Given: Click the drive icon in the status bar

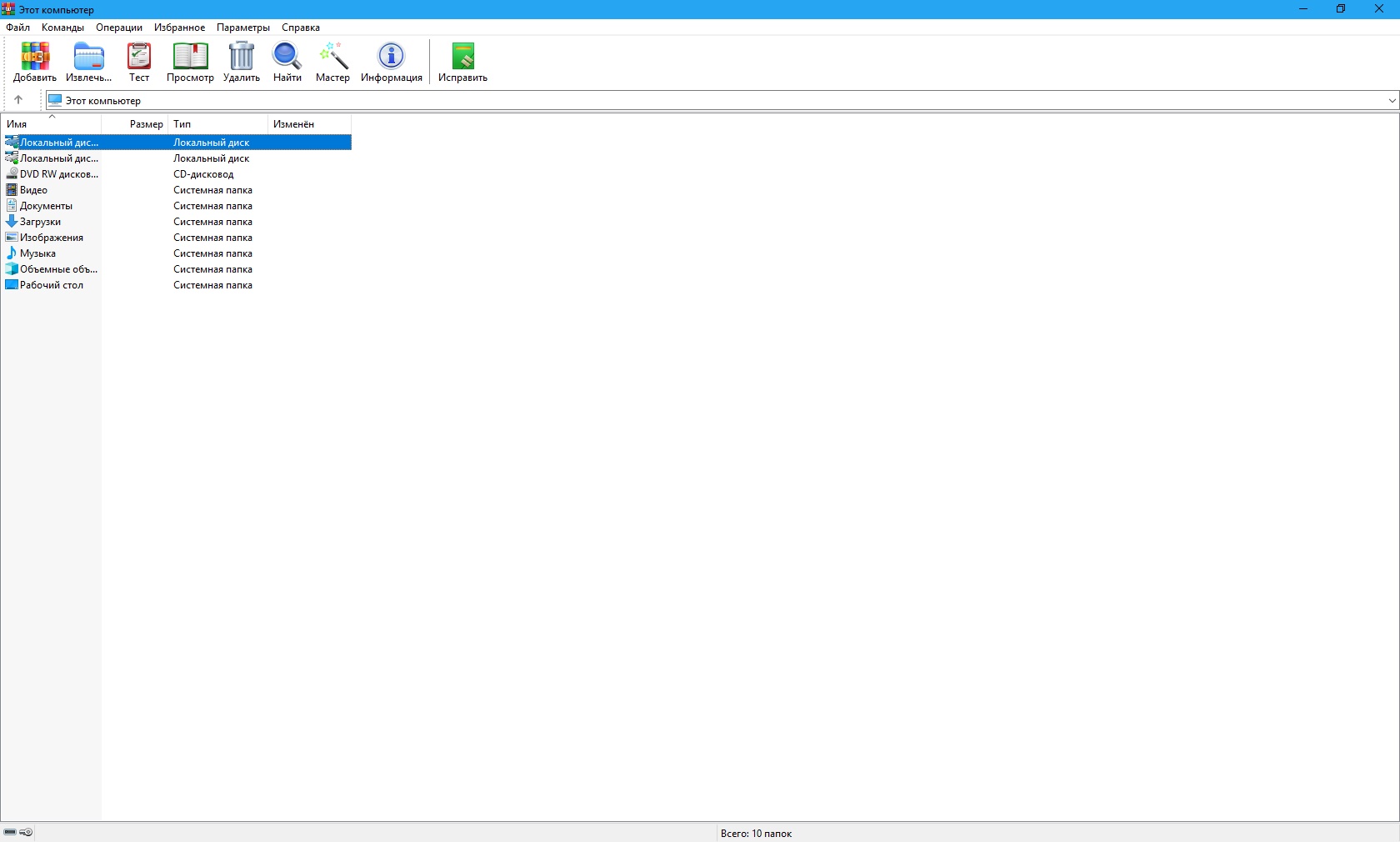Looking at the screenshot, I should (10, 832).
